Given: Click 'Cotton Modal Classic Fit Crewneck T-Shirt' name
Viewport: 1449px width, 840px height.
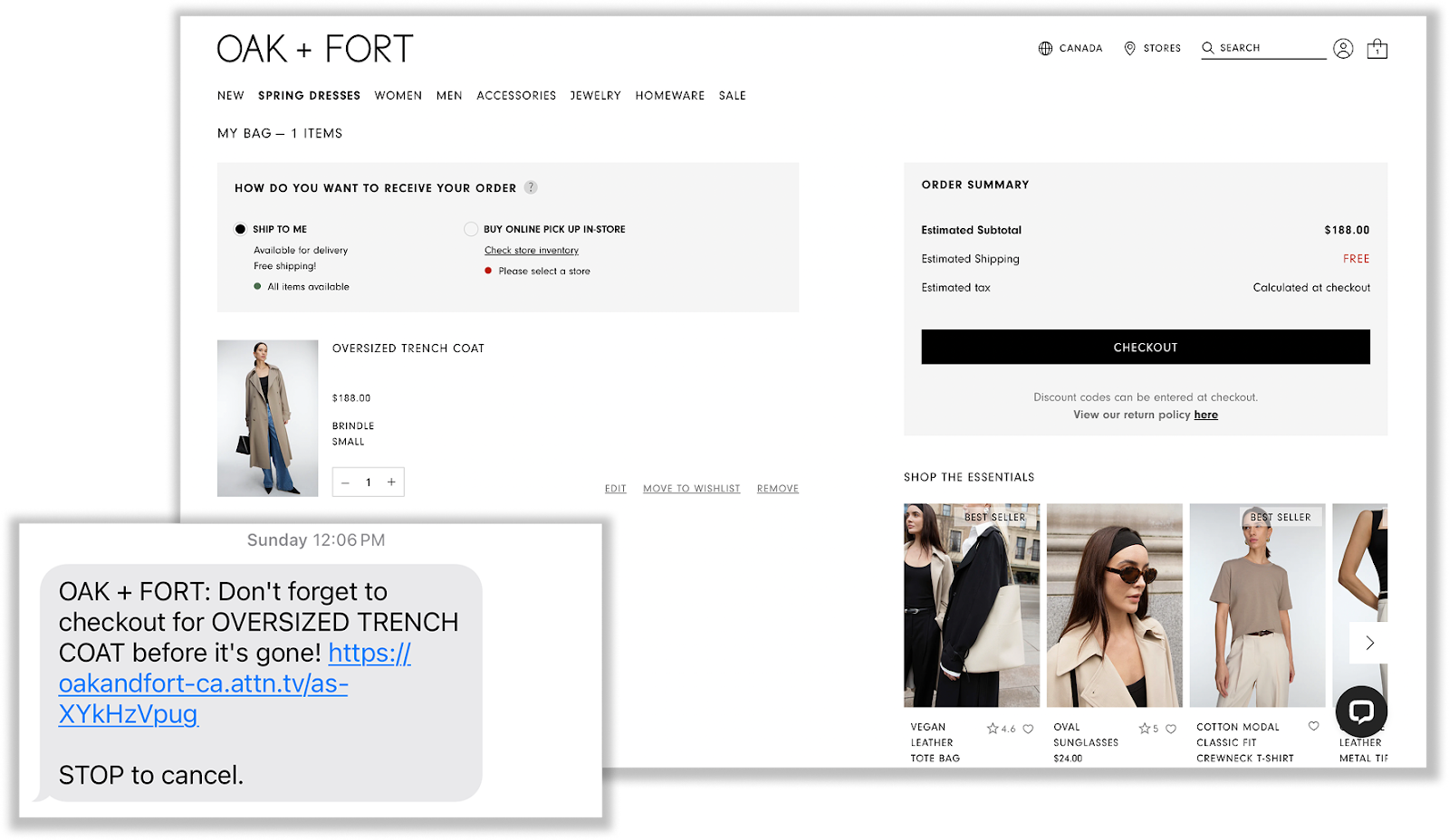Looking at the screenshot, I should (1245, 742).
